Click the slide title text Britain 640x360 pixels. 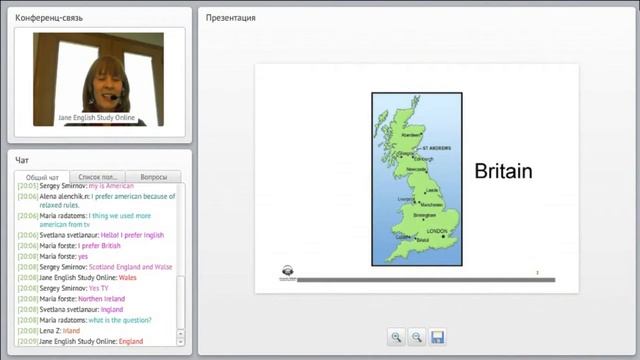tap(503, 171)
